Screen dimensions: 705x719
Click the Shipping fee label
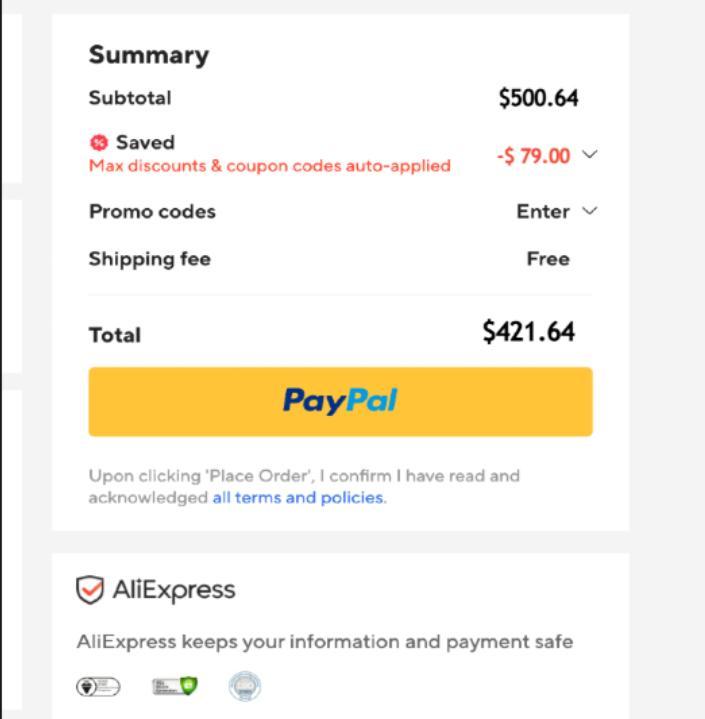coord(150,259)
